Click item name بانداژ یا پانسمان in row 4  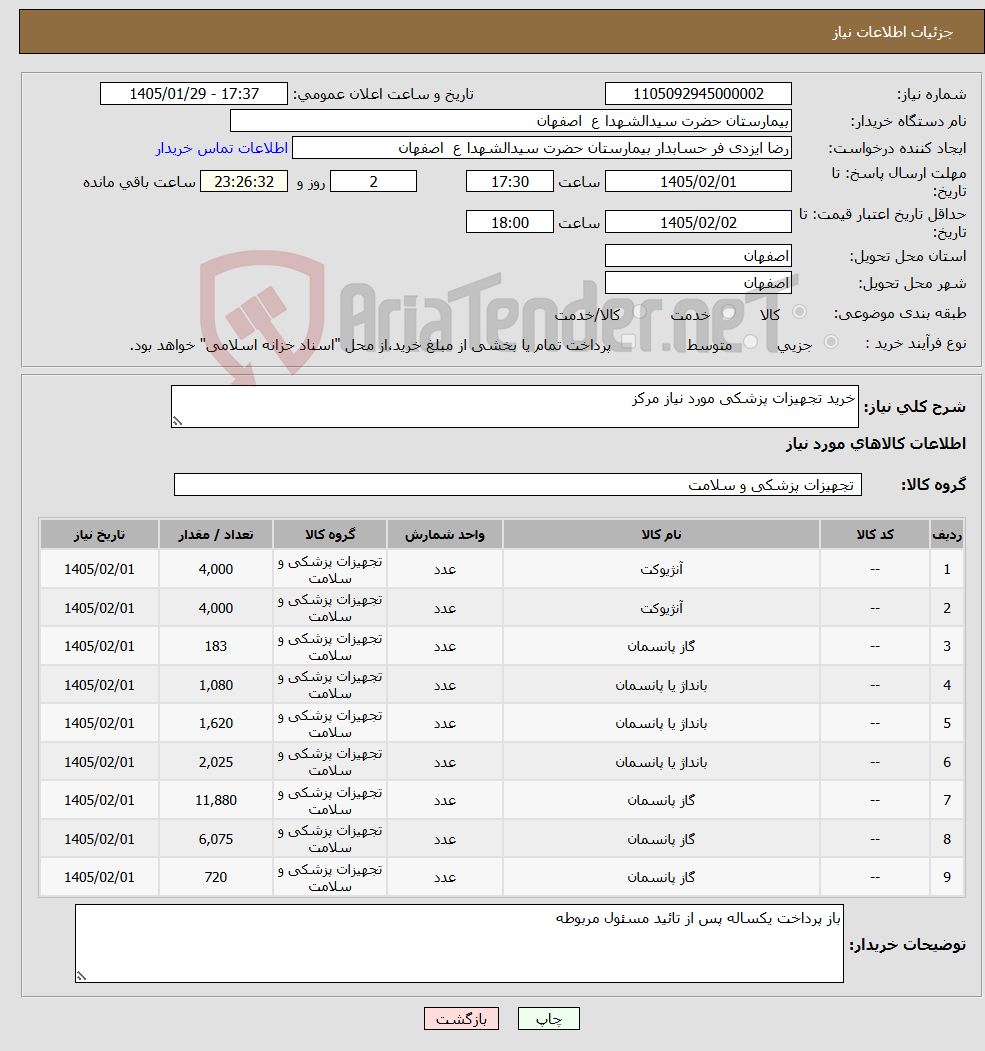pos(661,685)
